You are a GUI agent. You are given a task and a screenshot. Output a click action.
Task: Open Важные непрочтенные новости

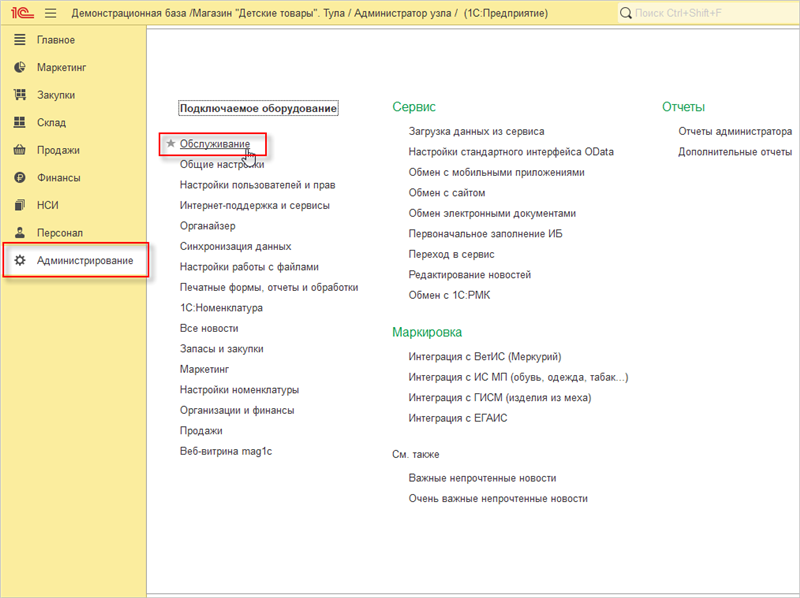pyautogui.click(x=482, y=478)
